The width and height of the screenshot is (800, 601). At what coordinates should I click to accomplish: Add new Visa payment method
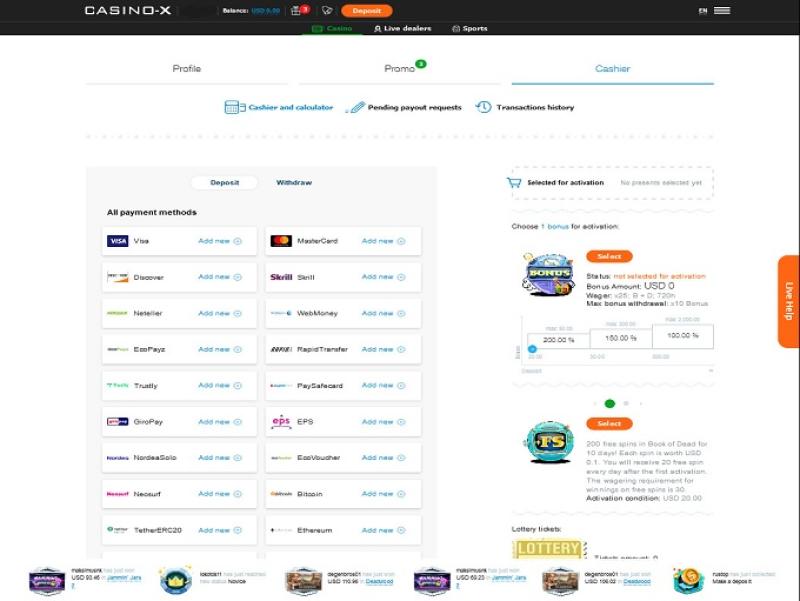[x=219, y=241]
